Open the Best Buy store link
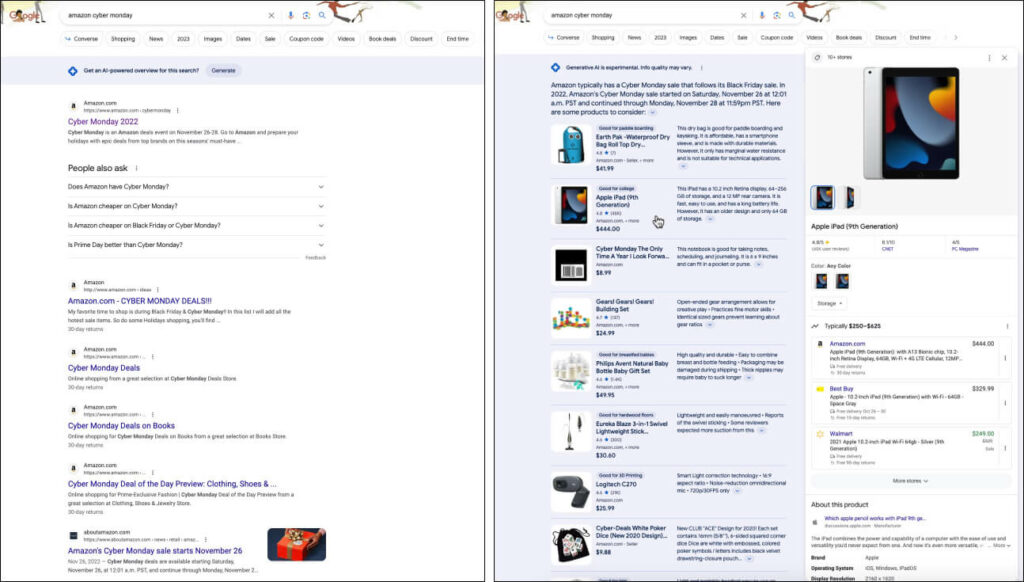Screen dimensions: 1024x582 click(x=841, y=389)
